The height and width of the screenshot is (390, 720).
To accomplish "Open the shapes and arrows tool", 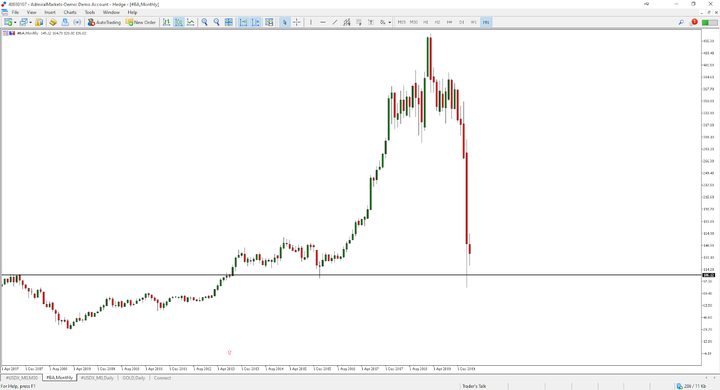I will point(382,22).
